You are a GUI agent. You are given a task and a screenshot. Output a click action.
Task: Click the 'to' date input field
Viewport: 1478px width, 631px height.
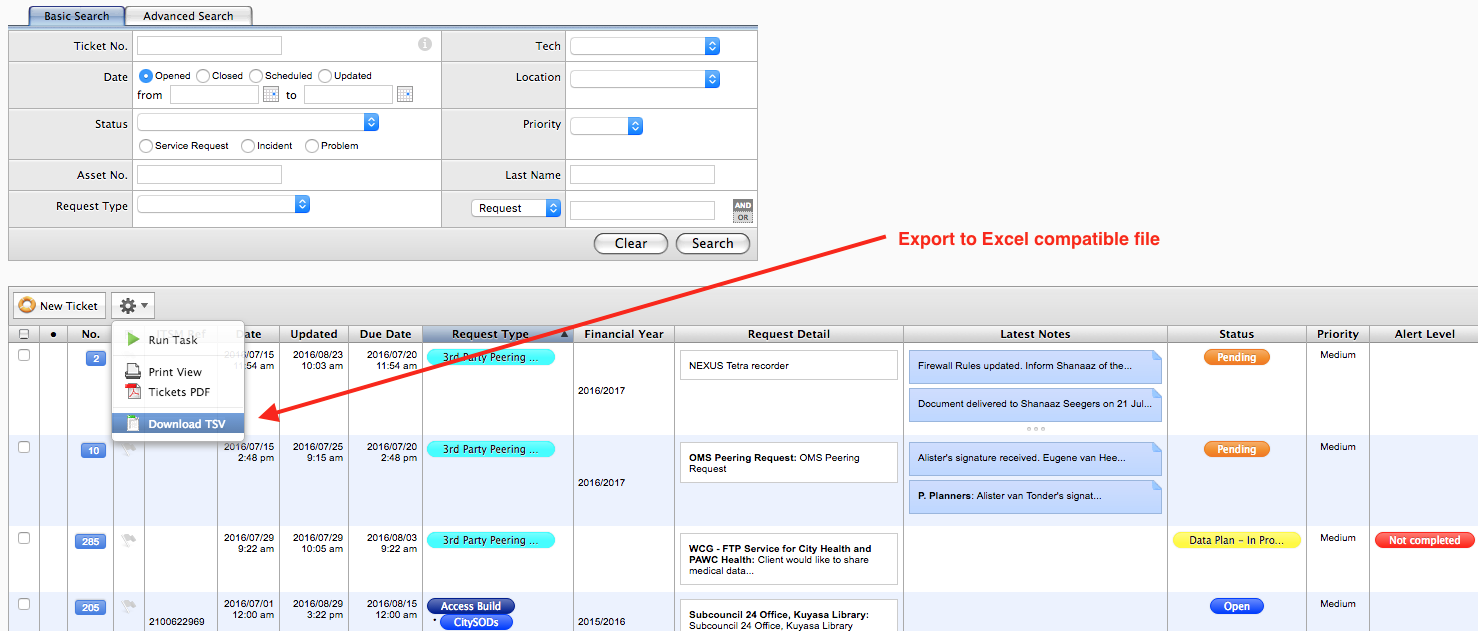[348, 94]
